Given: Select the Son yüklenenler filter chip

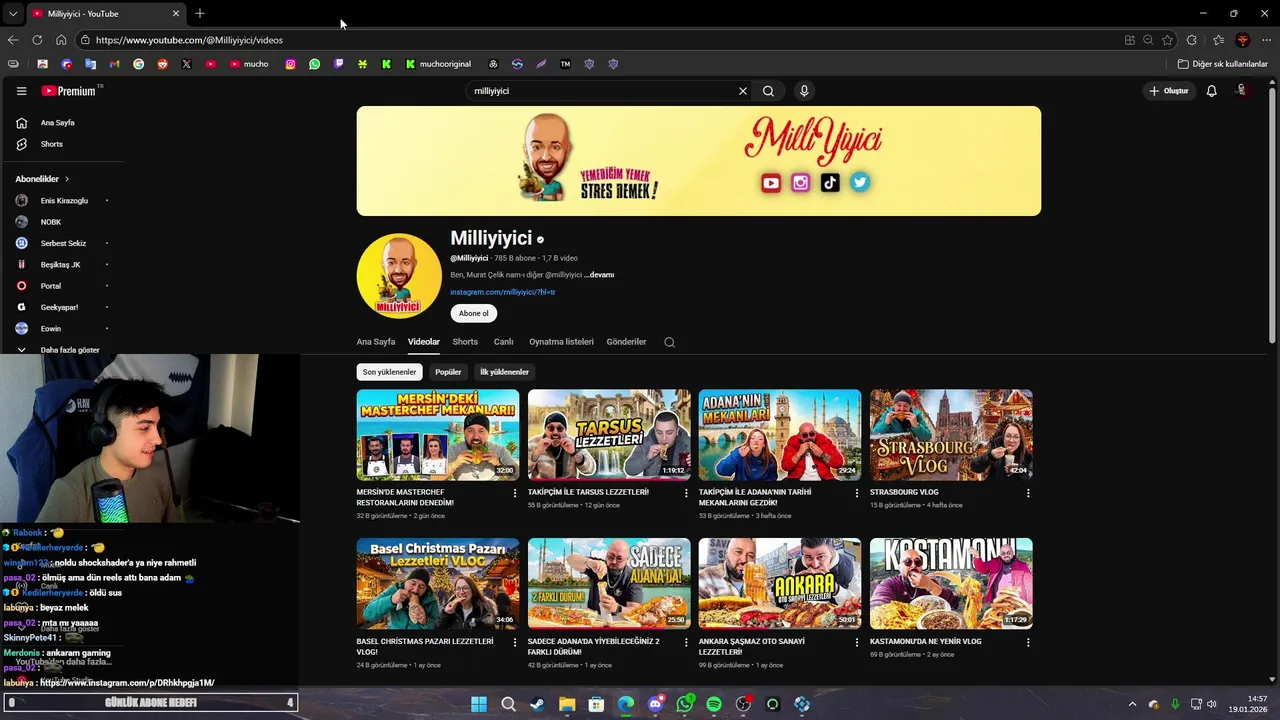Looking at the screenshot, I should (389, 372).
